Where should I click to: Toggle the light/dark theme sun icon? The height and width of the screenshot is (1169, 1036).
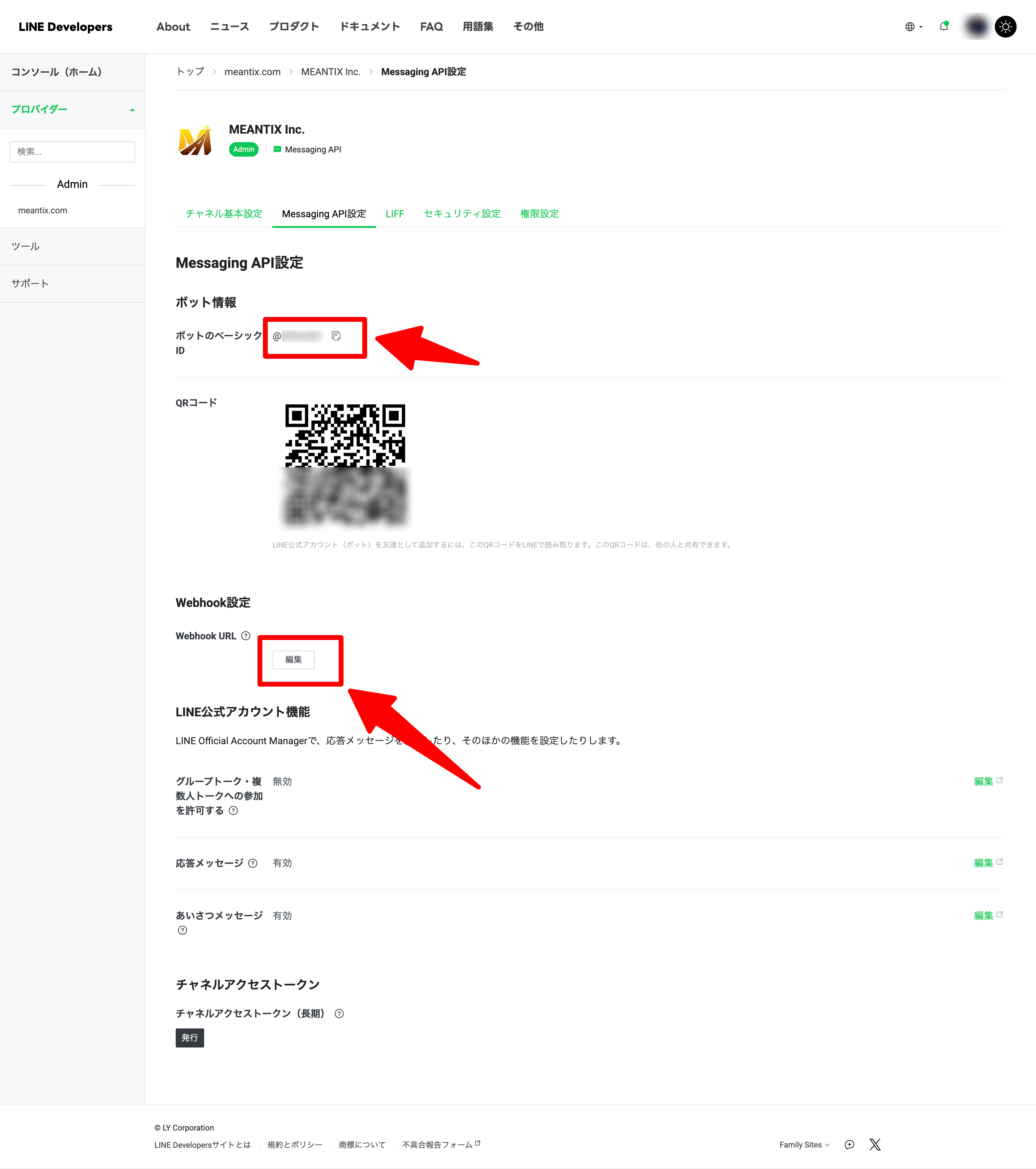[x=1006, y=27]
